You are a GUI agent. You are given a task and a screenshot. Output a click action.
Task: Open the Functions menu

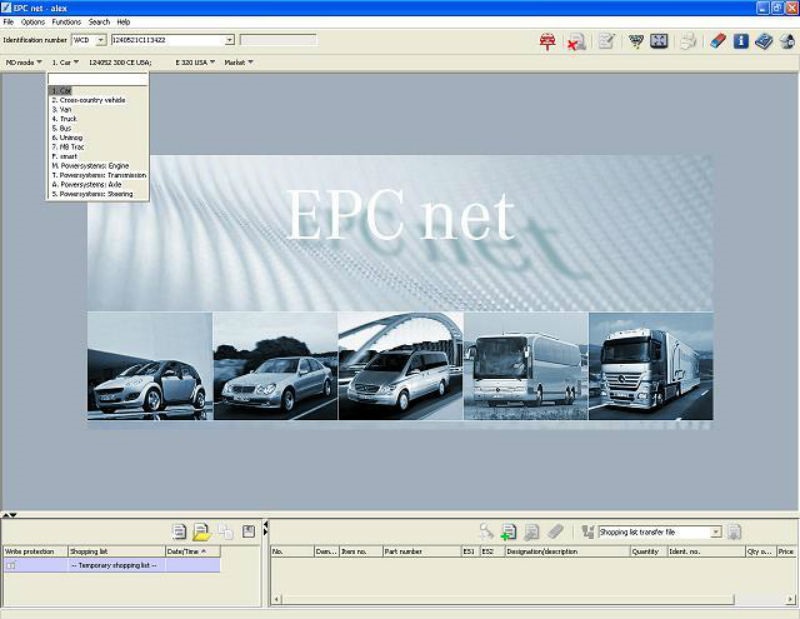pos(66,22)
